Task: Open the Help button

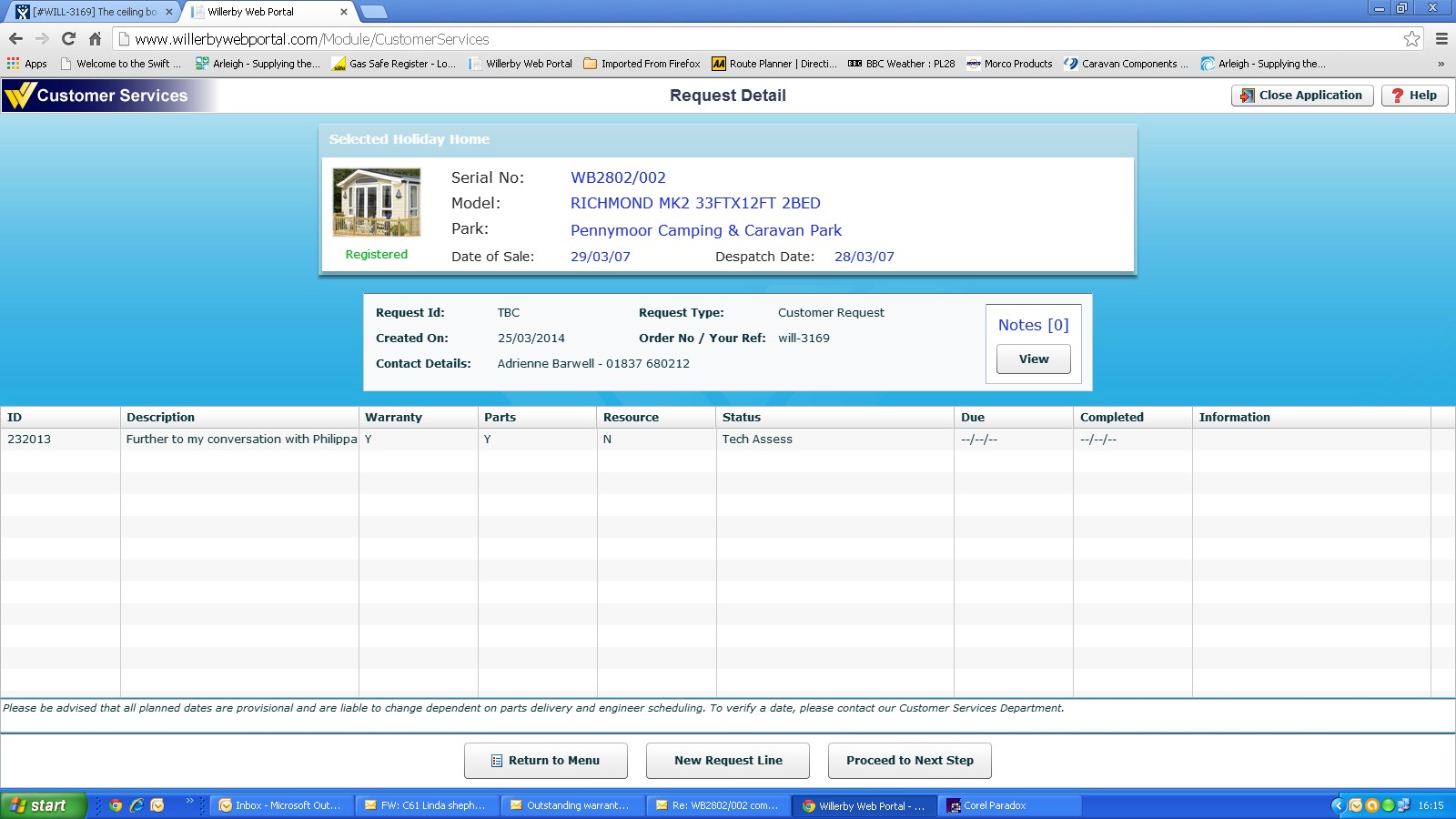Action: [x=1414, y=96]
